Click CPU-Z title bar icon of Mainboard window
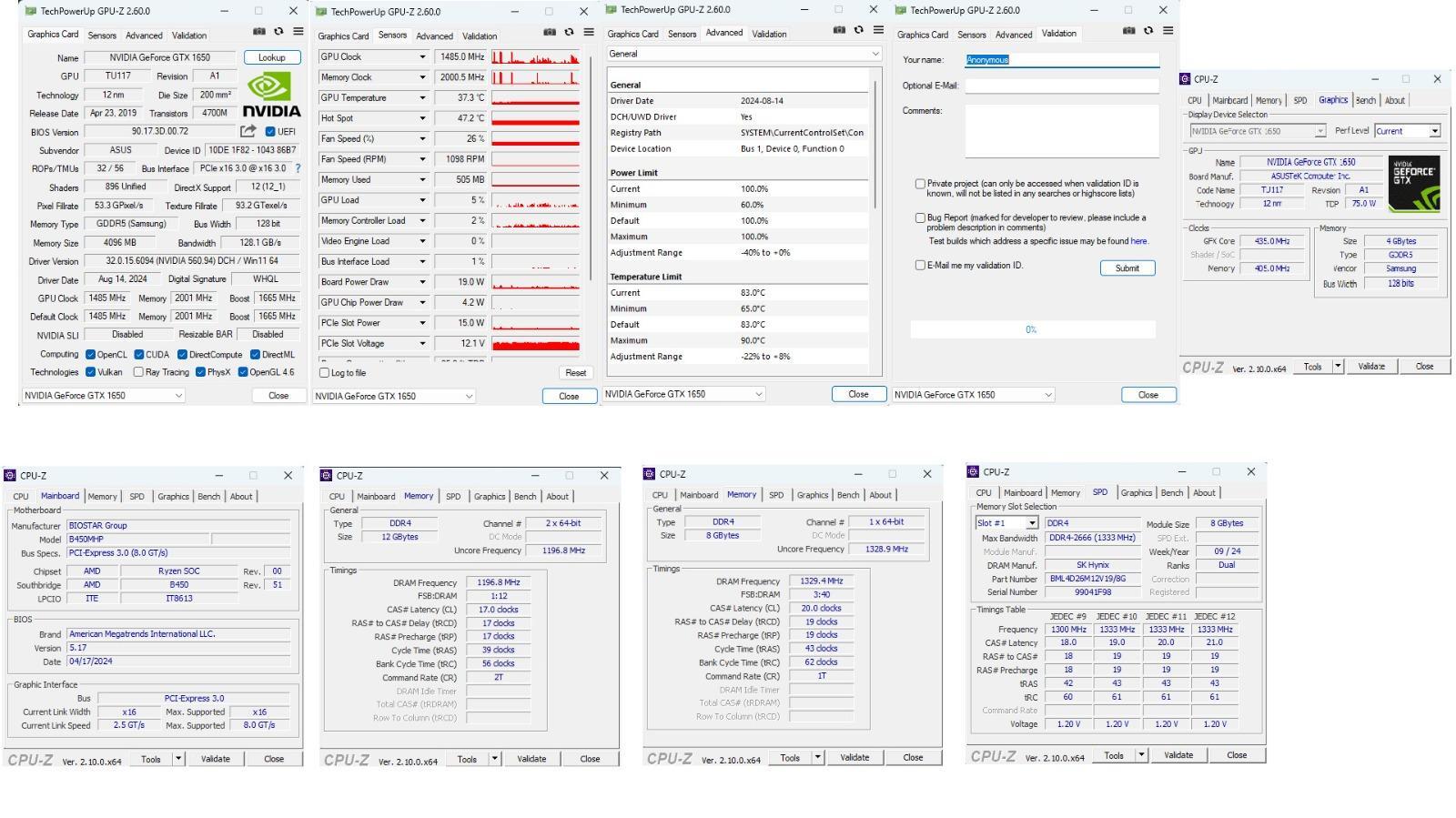This screenshot has height=818, width=1456. coord(10,475)
